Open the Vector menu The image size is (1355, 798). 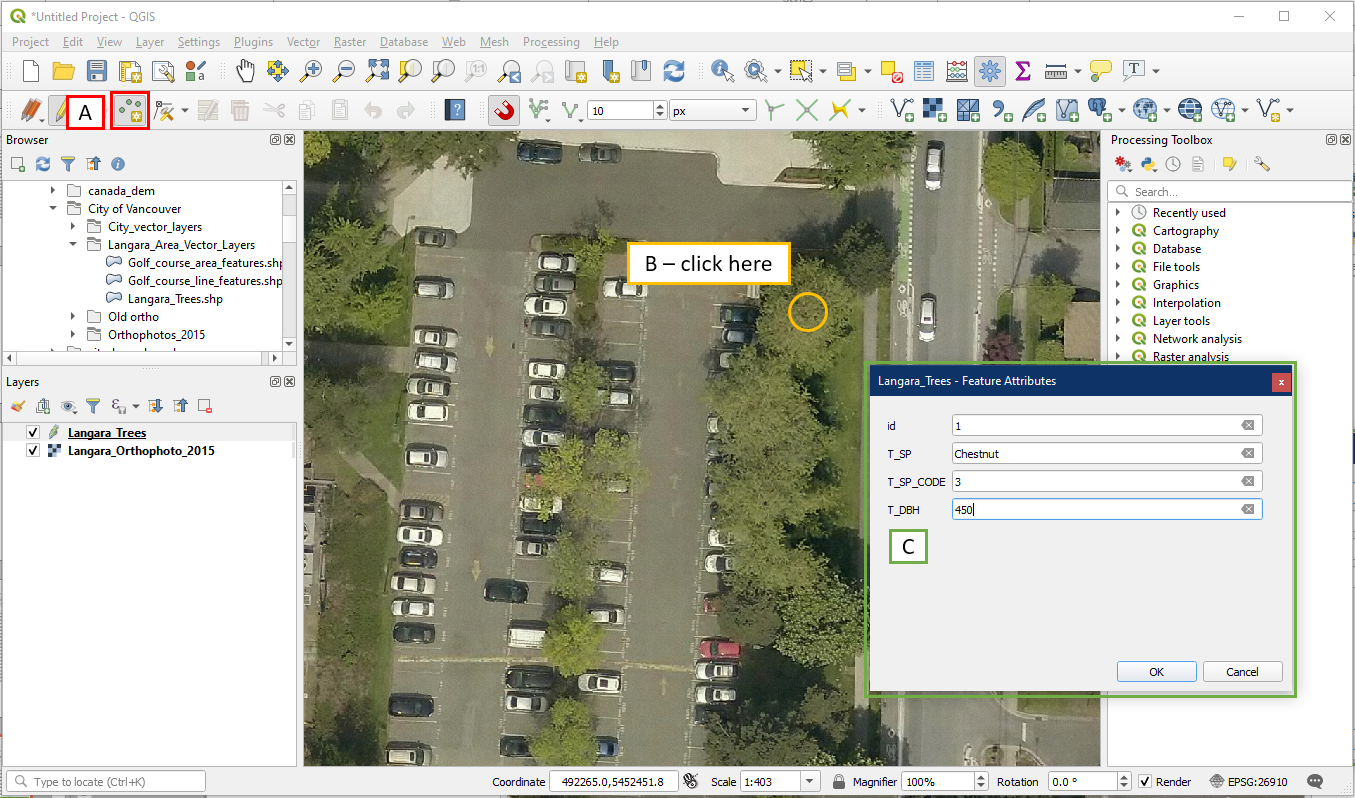303,42
